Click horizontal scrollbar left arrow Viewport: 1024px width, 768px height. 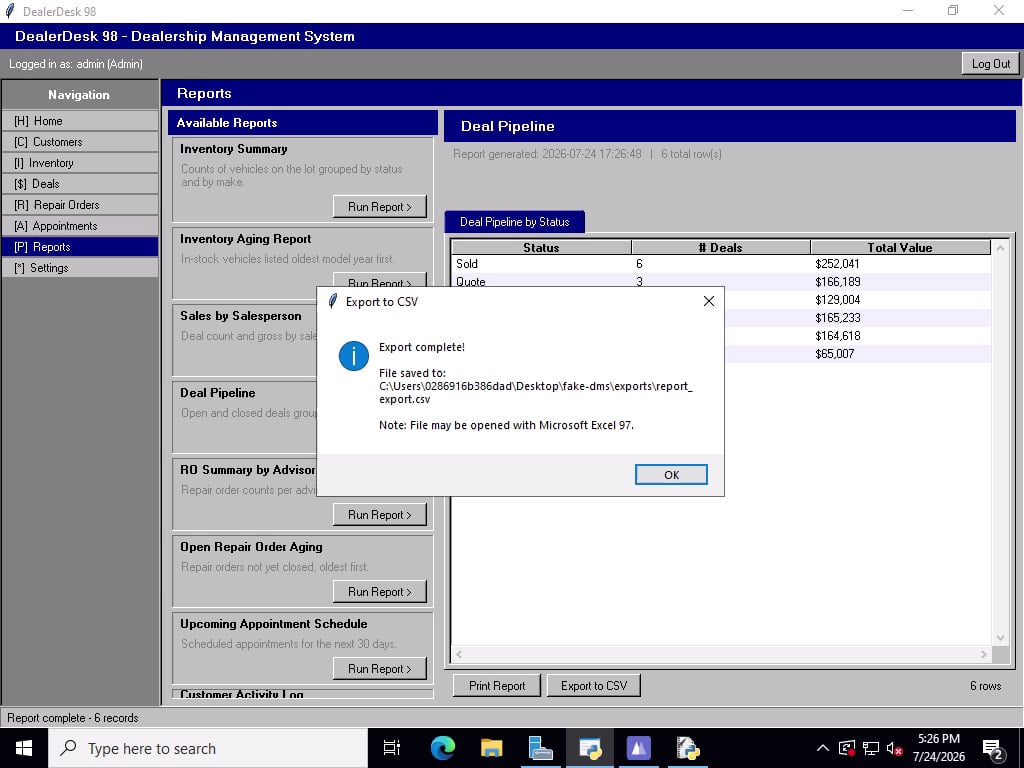459,654
